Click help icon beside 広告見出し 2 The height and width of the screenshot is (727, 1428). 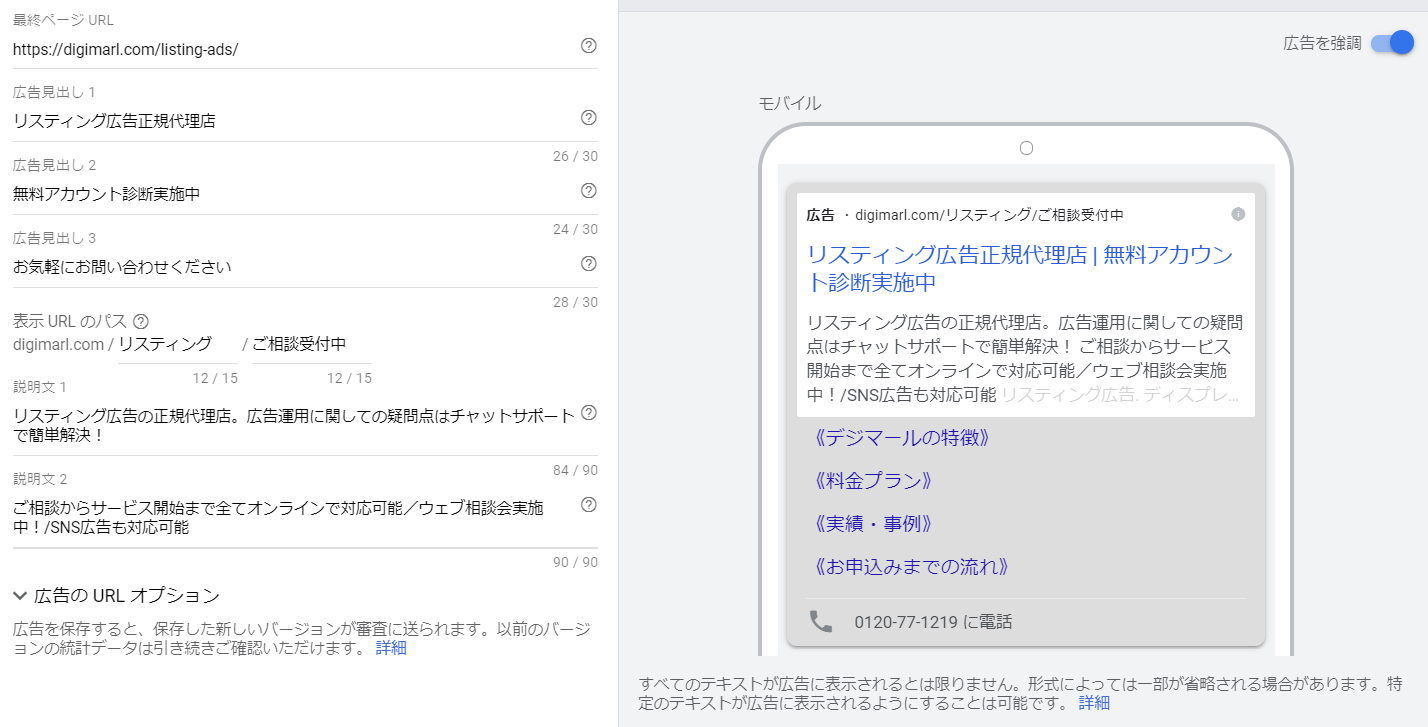coord(588,190)
